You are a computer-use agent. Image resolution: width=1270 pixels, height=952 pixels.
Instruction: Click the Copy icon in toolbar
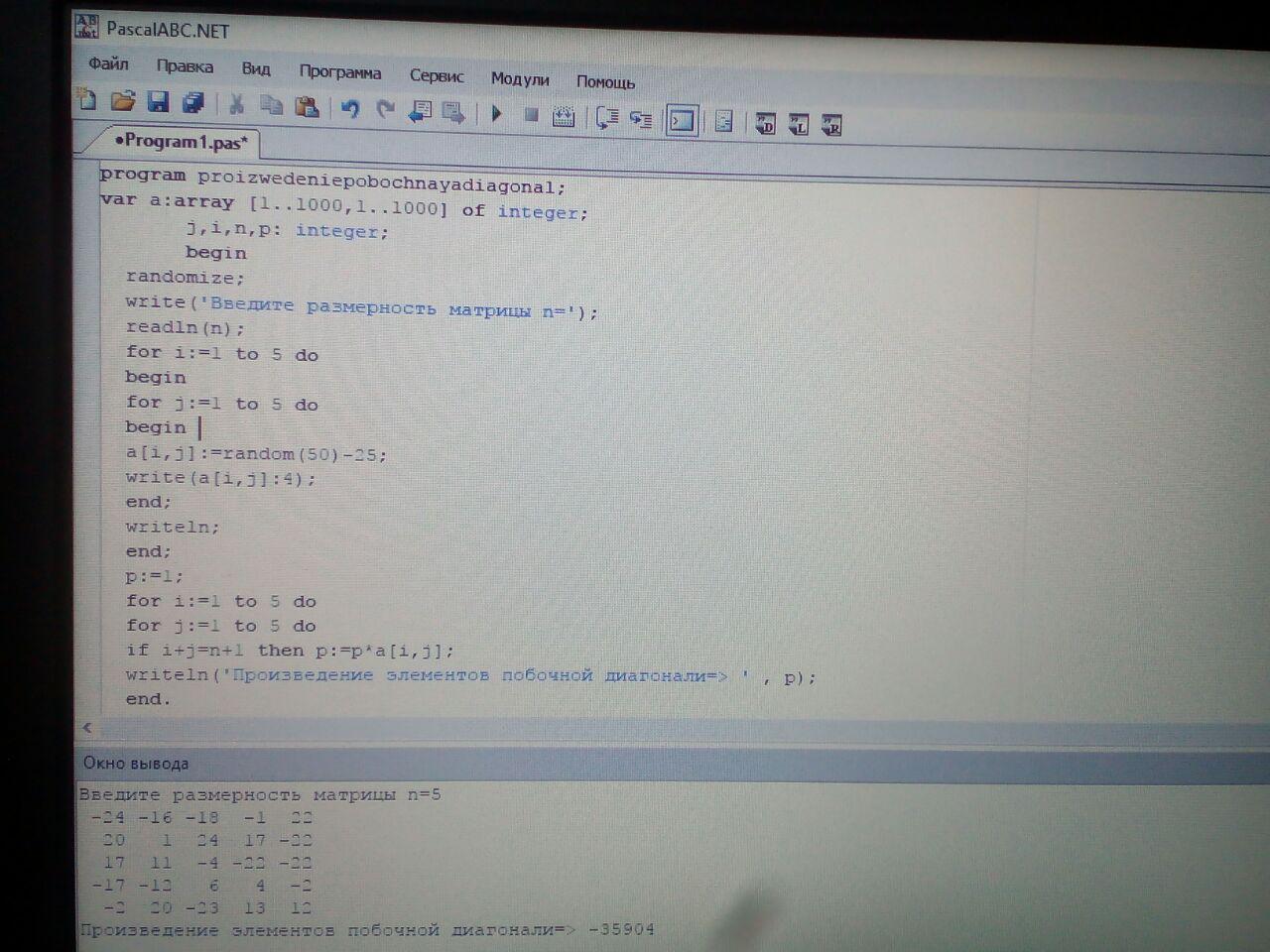tap(271, 104)
